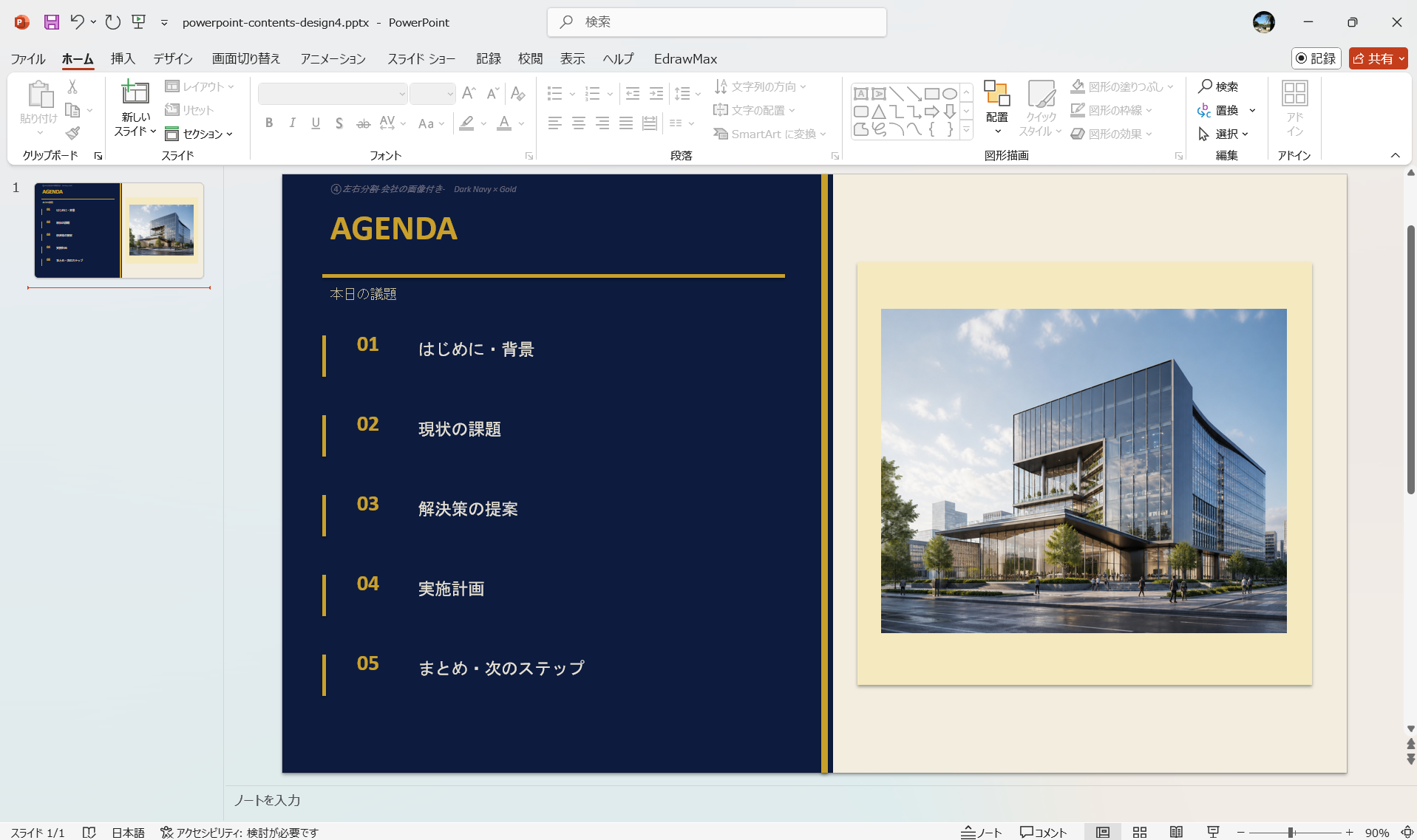
Task: Click the New Slide icon
Action: tap(135, 92)
